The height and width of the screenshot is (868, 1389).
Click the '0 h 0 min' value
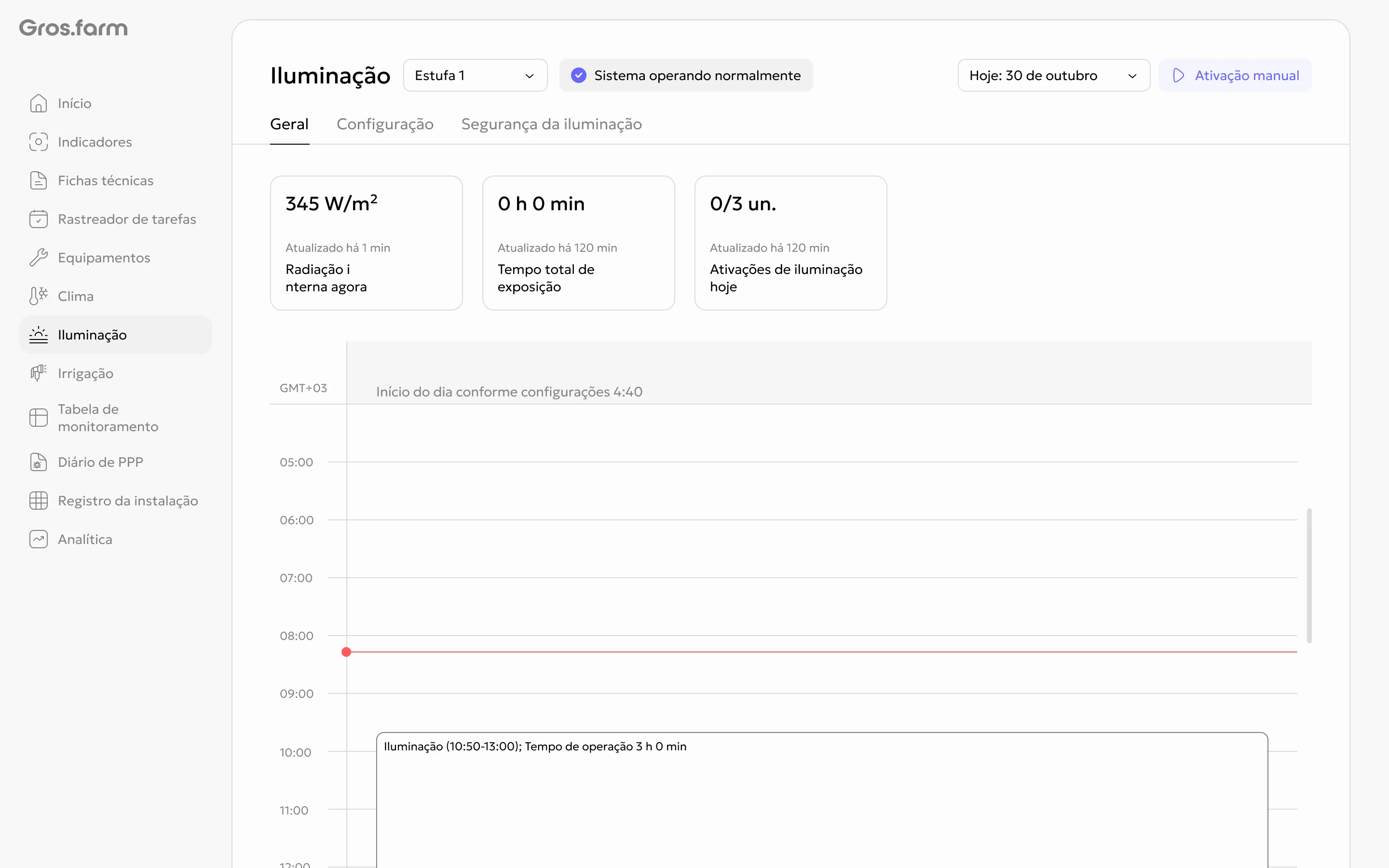click(541, 204)
